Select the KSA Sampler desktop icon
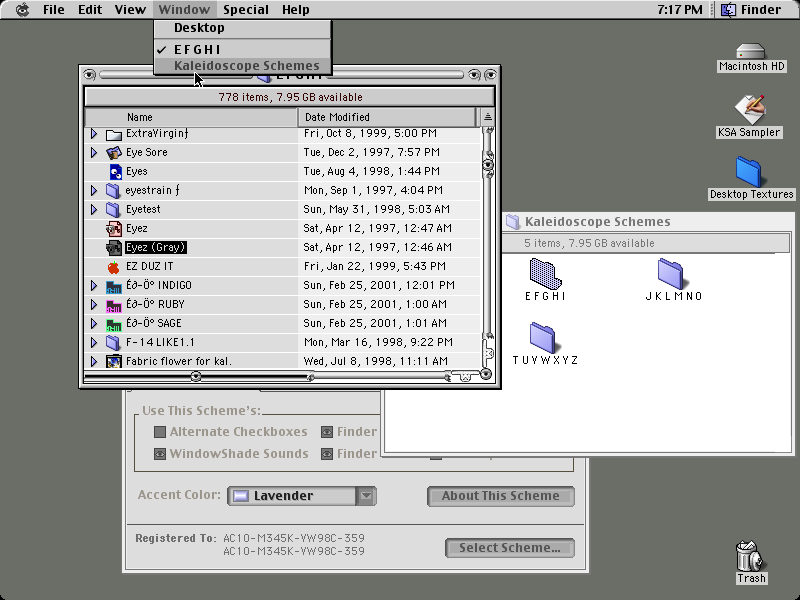Viewport: 800px width, 600px height. click(x=750, y=110)
